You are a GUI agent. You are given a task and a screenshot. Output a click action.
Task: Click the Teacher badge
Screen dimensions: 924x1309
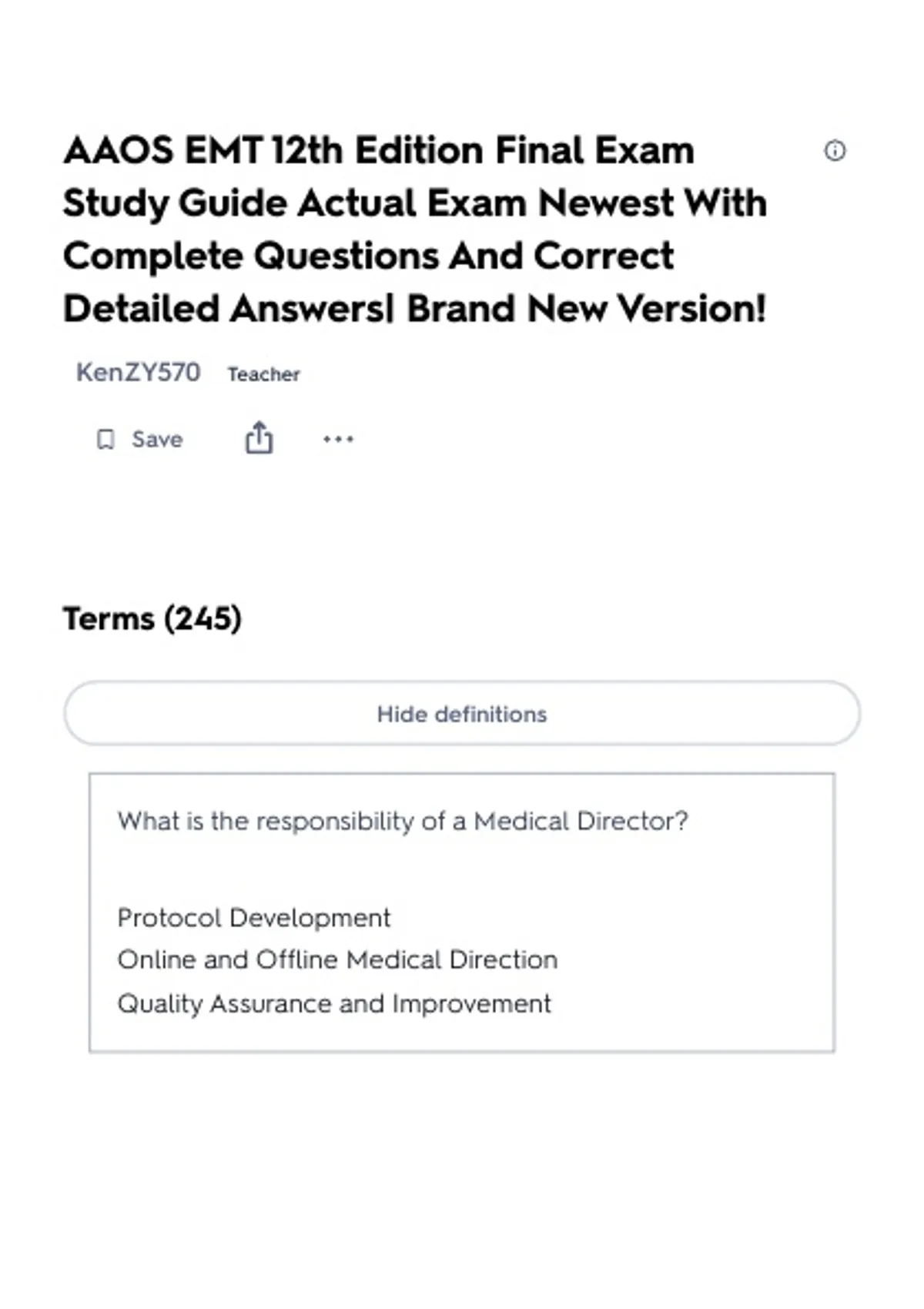coord(263,374)
